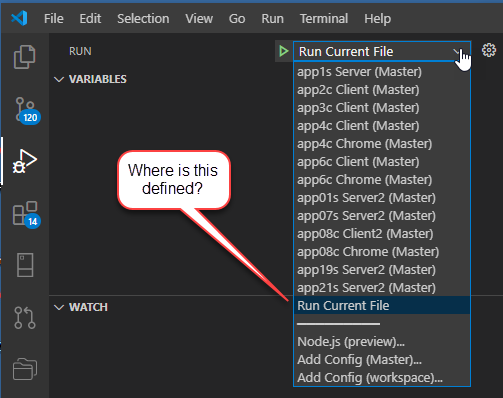This screenshot has height=398, width=503.
Task: Open the Selection menu
Action: coord(143,19)
